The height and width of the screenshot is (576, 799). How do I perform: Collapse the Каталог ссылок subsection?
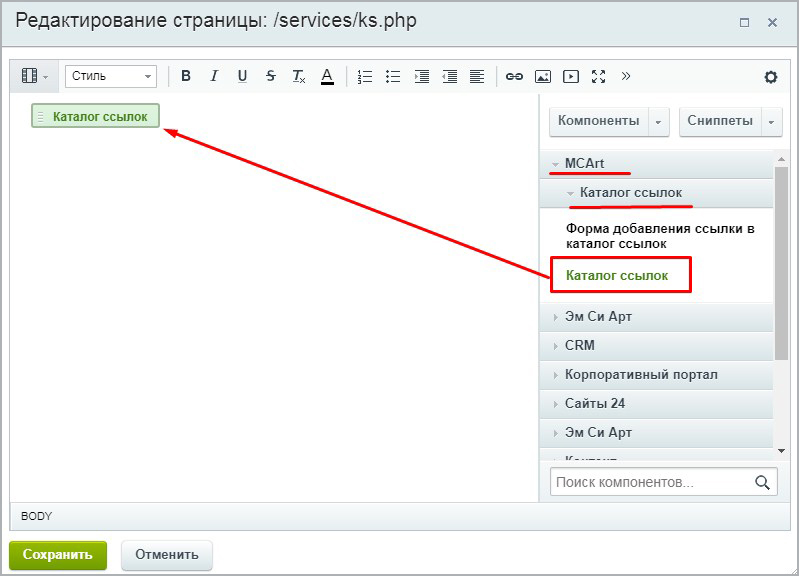click(656, 193)
